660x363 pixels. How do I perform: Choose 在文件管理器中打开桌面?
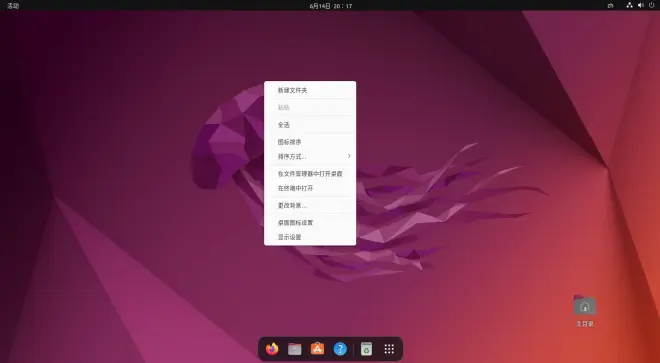pyautogui.click(x=310, y=173)
